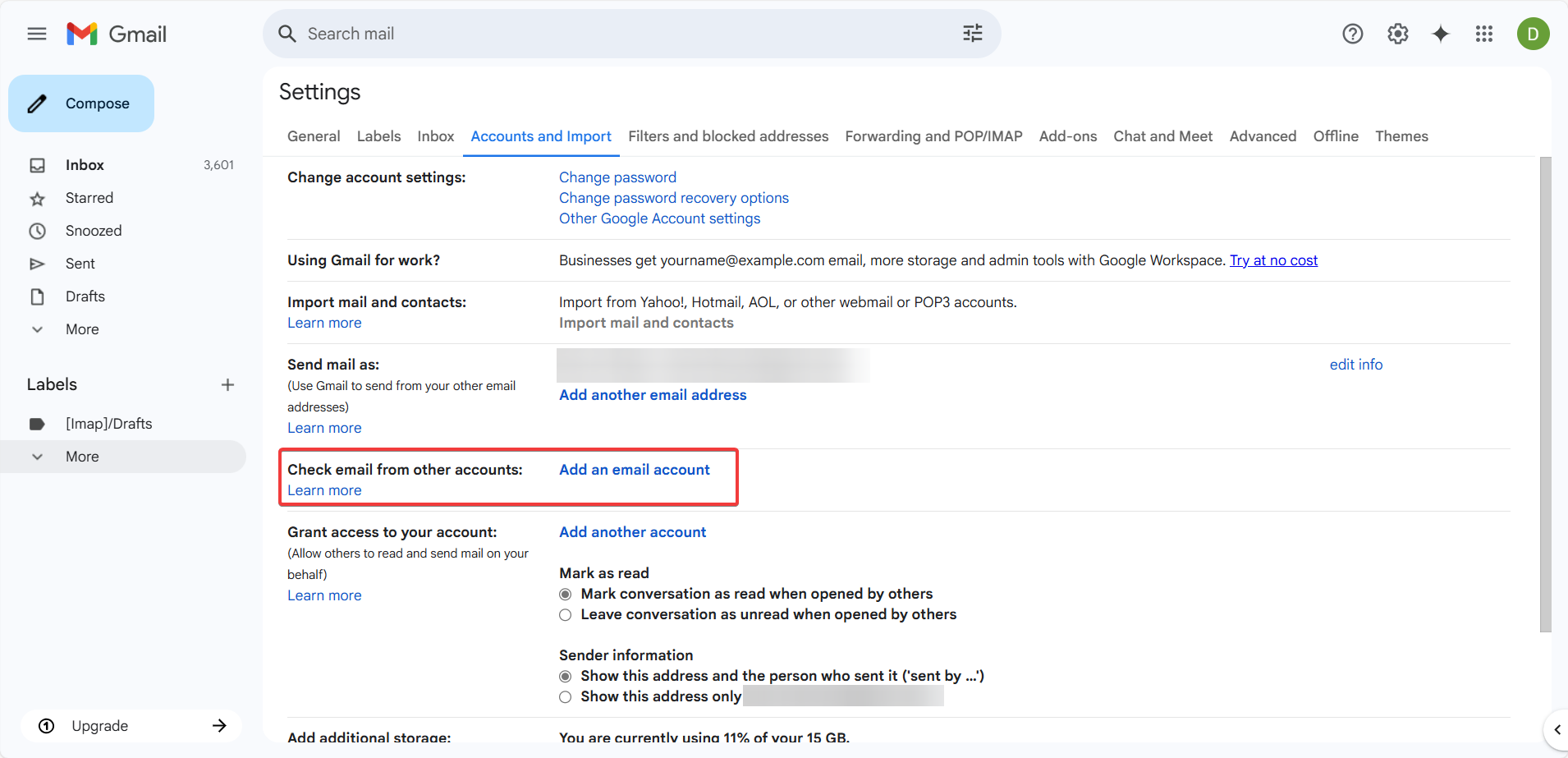This screenshot has height=758, width=1568.
Task: Switch to the General tab
Action: (x=314, y=136)
